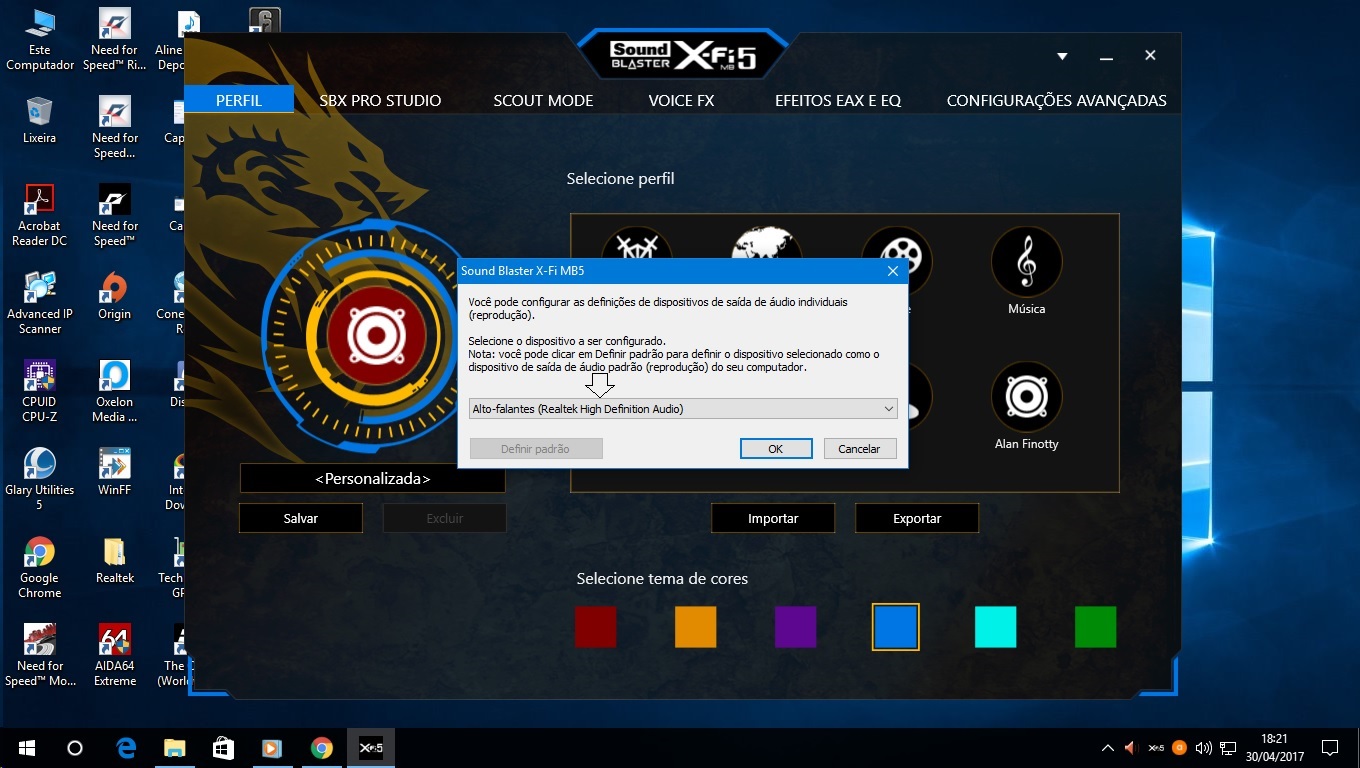1360x768 pixels.
Task: Open the Sound Blaster title bar dropdown arrow
Action: [x=1062, y=56]
